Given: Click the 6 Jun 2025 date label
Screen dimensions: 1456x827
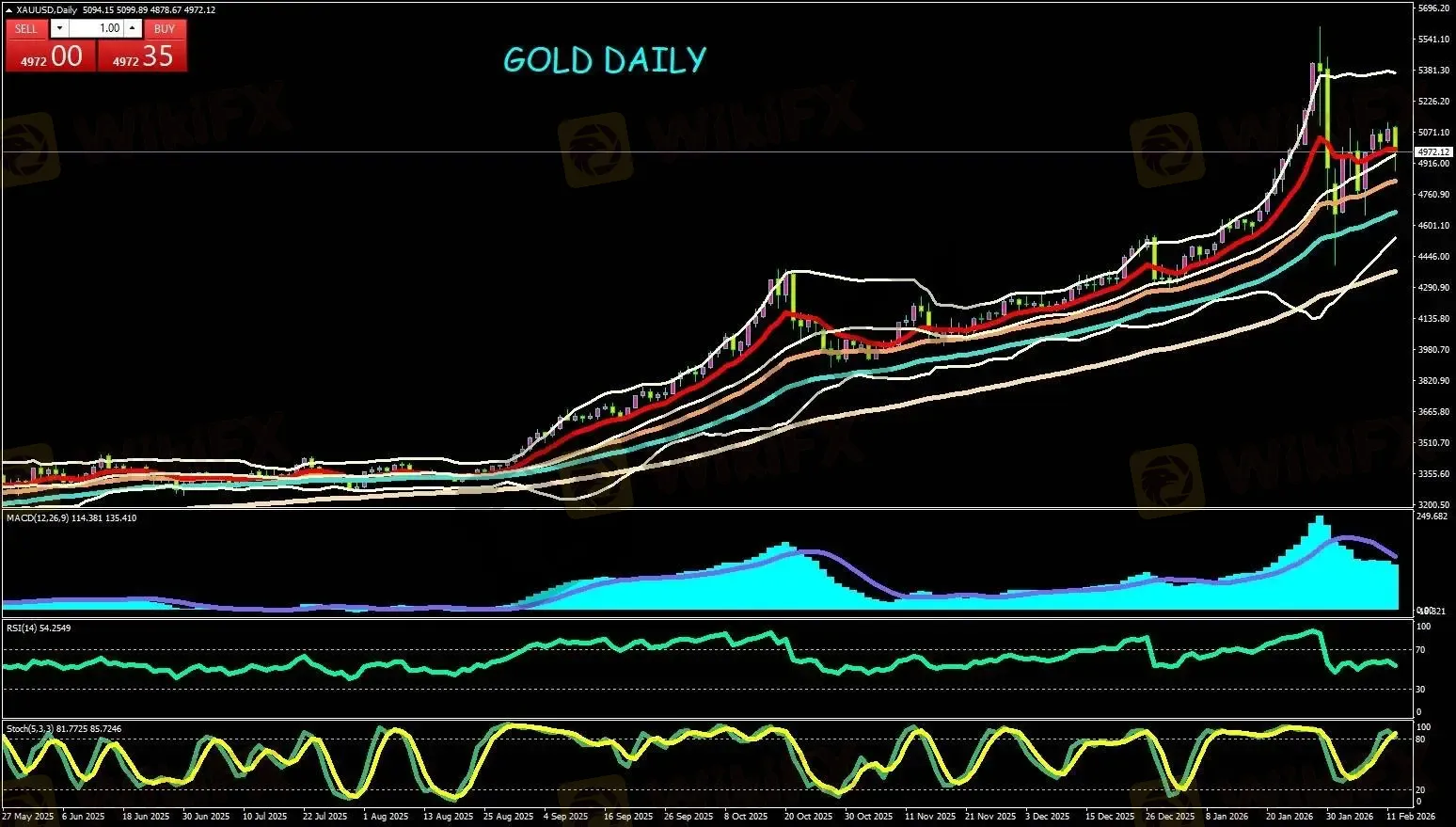Looking at the screenshot, I should click(83, 817).
